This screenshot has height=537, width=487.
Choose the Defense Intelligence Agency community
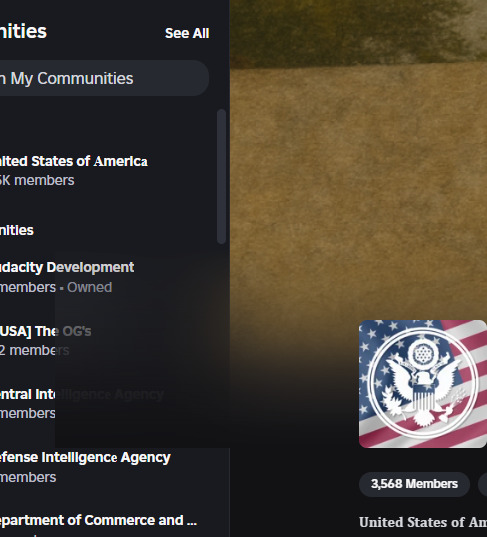click(x=85, y=466)
